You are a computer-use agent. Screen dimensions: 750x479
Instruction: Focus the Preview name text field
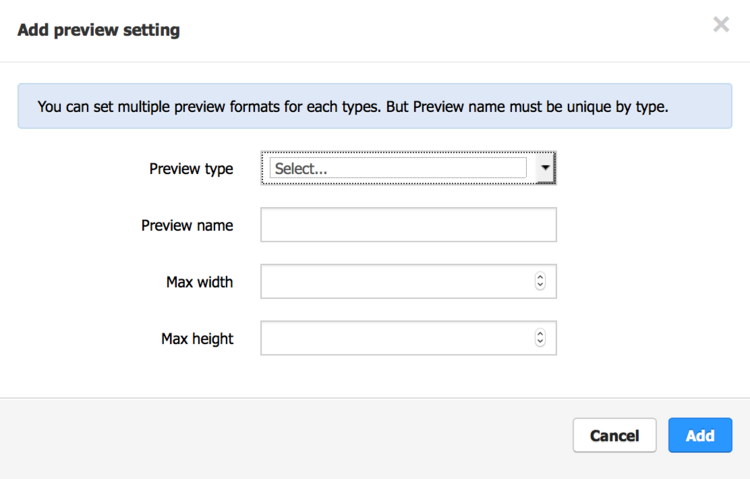coord(408,224)
